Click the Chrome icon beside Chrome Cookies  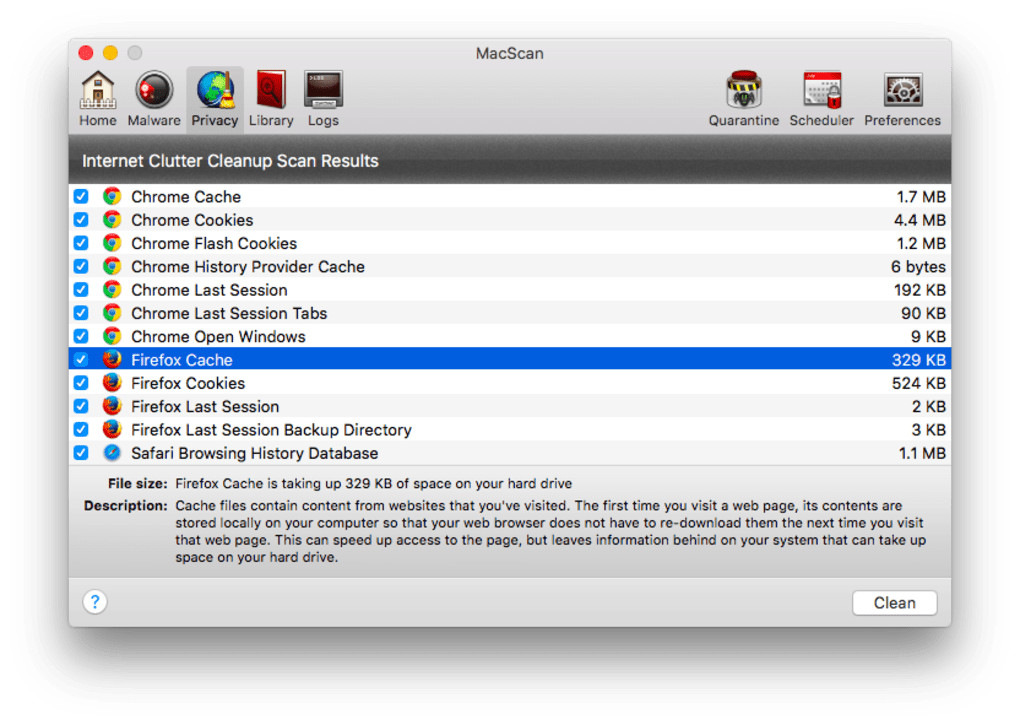pos(112,220)
